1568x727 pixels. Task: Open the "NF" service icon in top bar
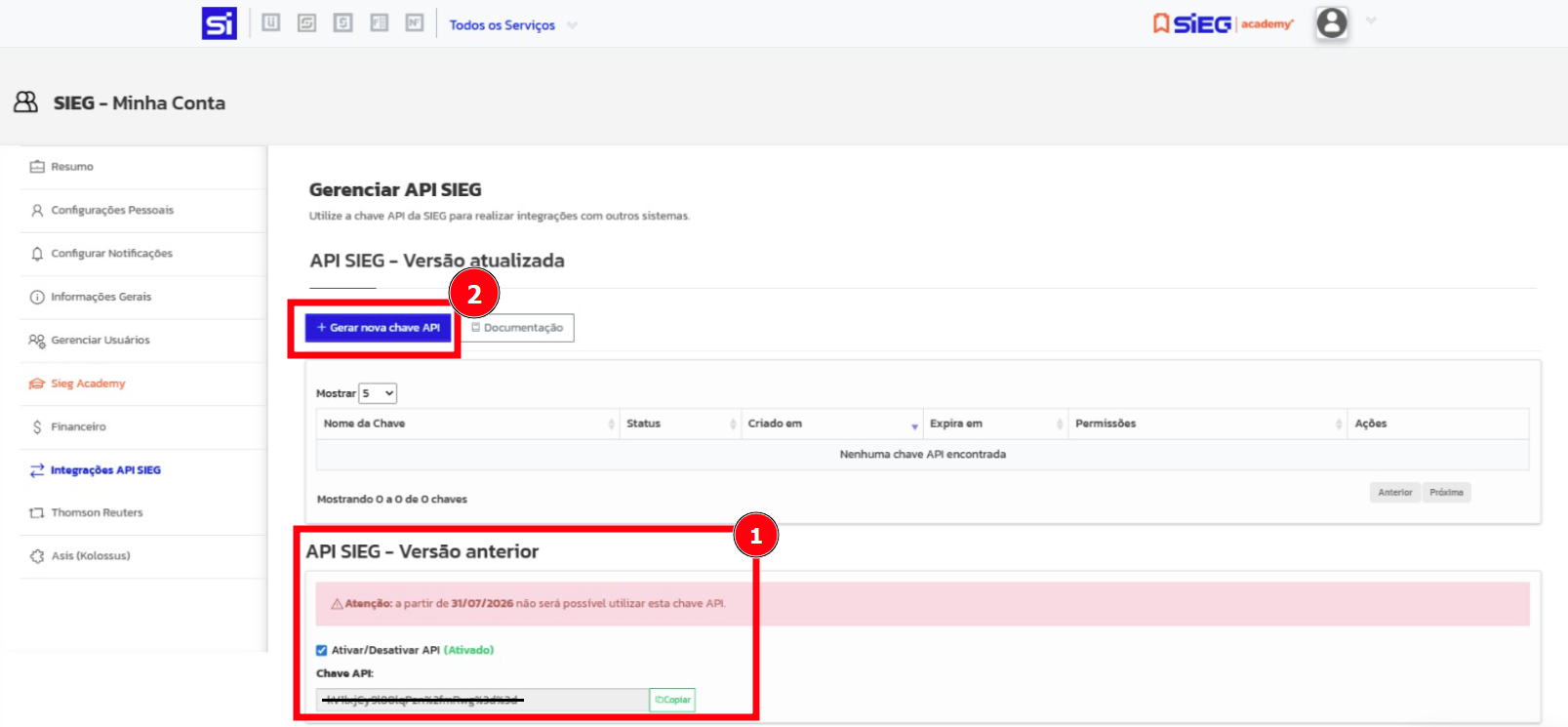pos(415,22)
